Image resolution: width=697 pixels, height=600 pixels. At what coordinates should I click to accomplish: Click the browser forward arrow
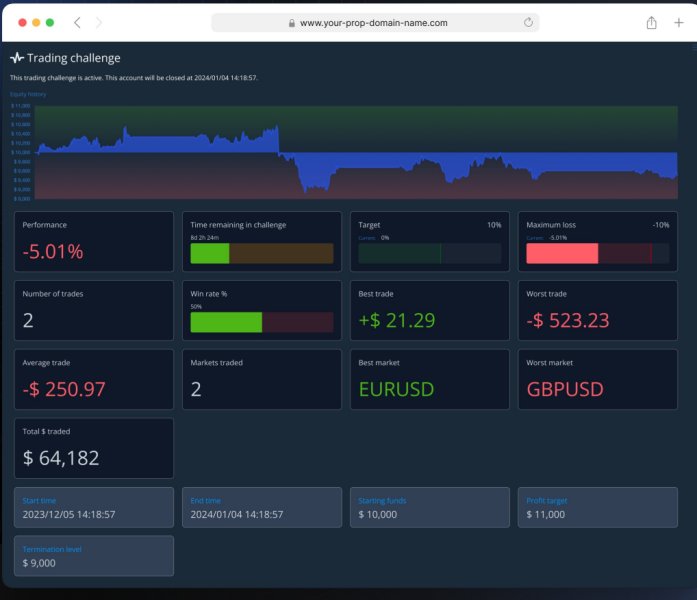pos(99,22)
